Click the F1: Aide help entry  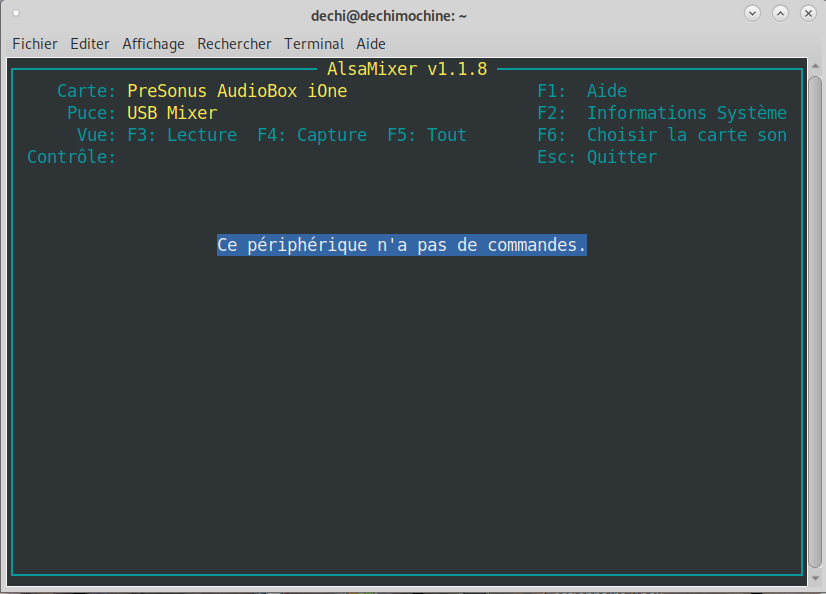tap(582, 91)
